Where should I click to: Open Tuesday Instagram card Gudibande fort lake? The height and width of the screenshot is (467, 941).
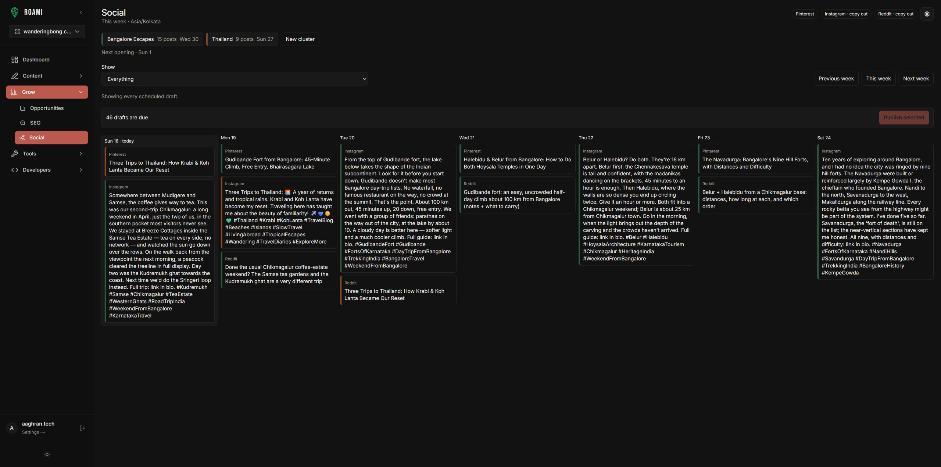click(x=398, y=208)
